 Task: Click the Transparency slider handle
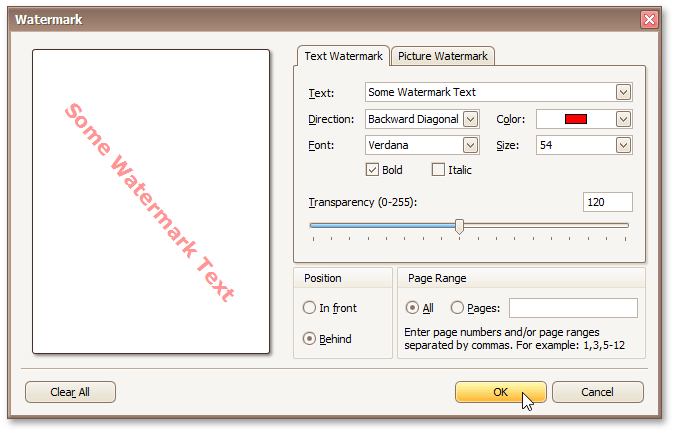click(x=459, y=226)
